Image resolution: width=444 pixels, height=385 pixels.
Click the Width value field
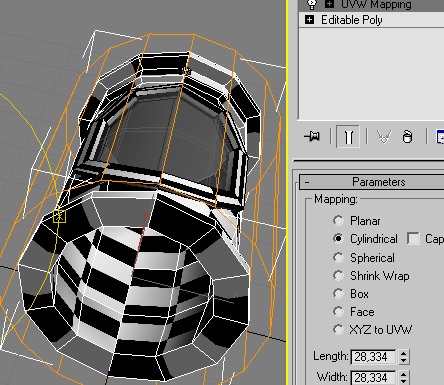click(373, 378)
